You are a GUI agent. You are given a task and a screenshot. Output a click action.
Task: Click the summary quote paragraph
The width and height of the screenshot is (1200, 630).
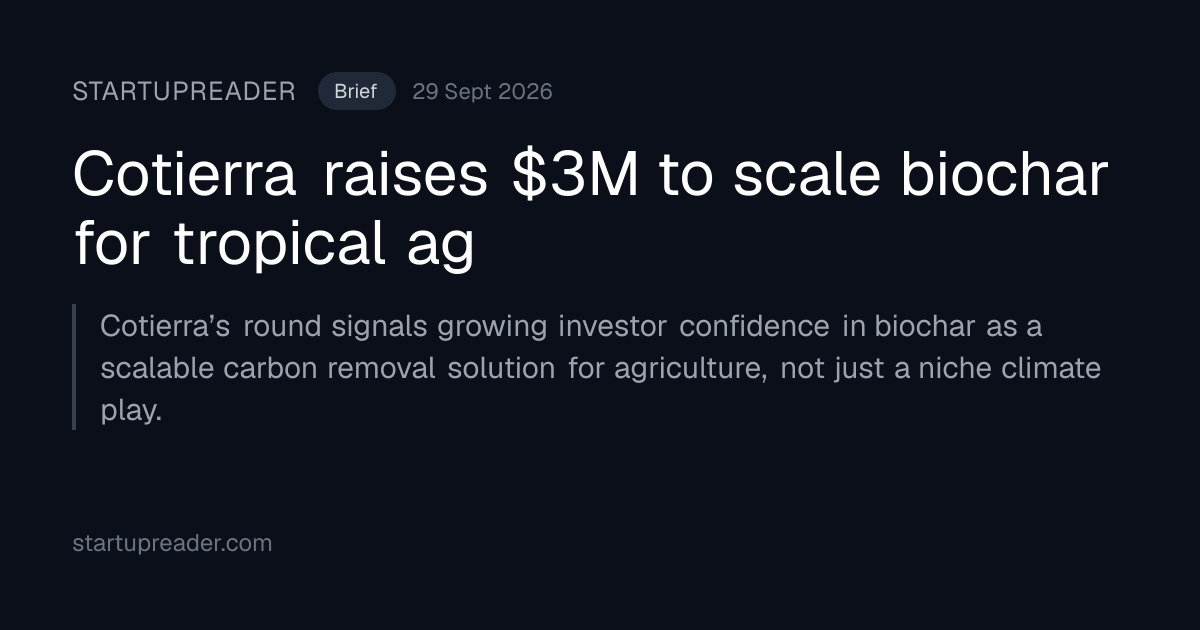[x=600, y=367]
